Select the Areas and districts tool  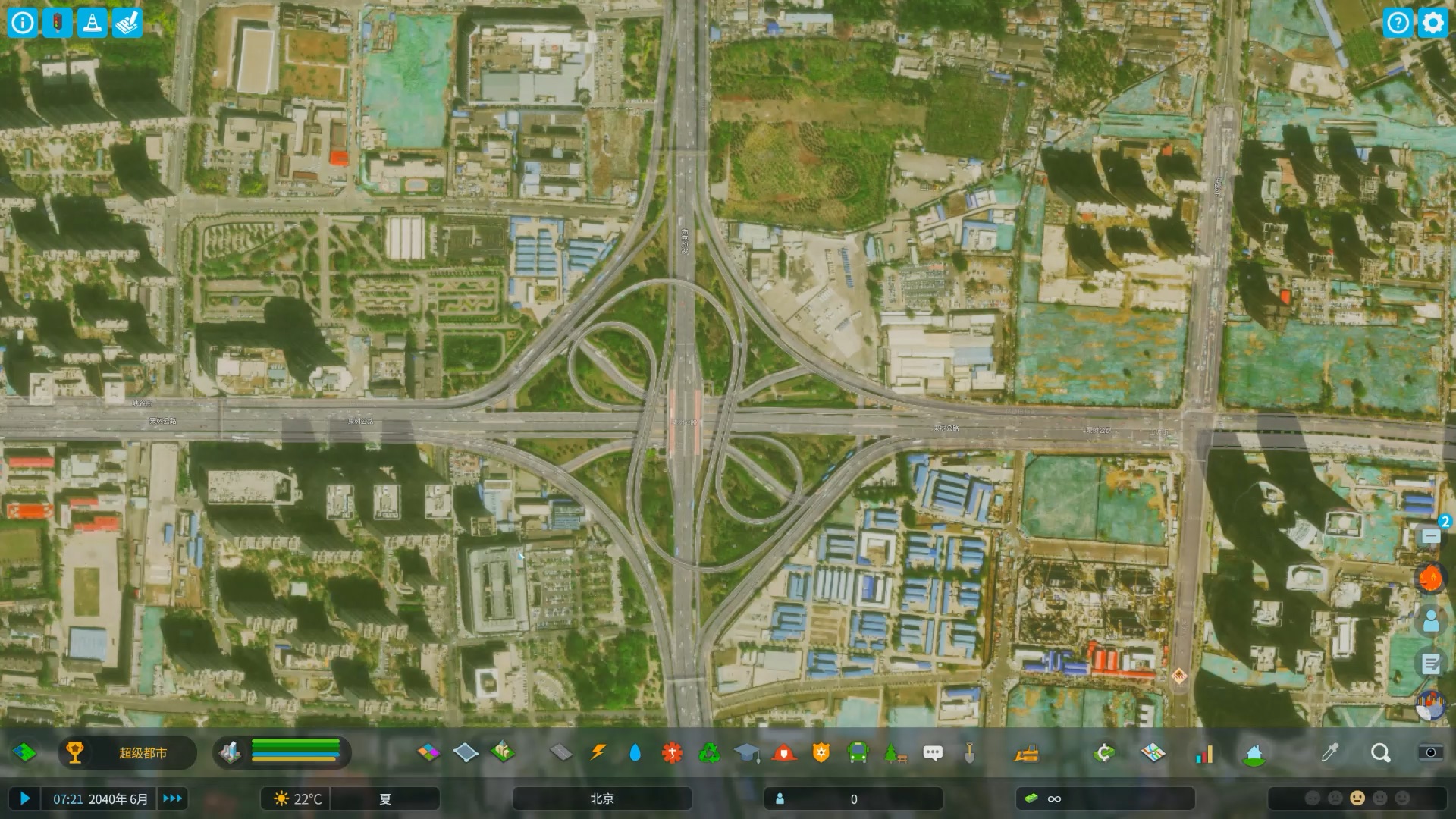[x=466, y=752]
